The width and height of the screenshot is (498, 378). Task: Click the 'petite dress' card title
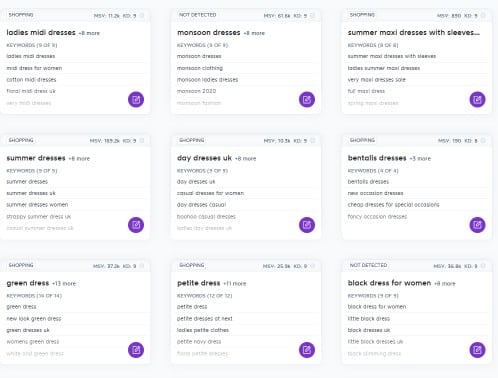199,283
